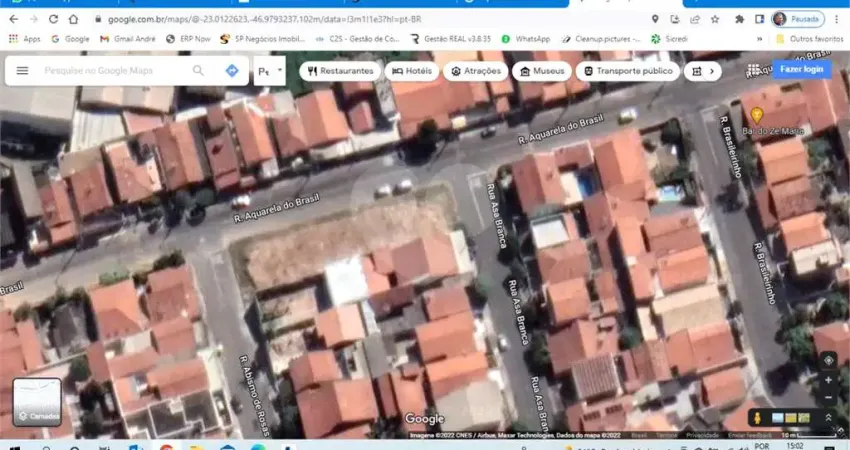Toggle the browser side panel icon
Image resolution: width=850 pixels, height=450 pixels.
[759, 19]
